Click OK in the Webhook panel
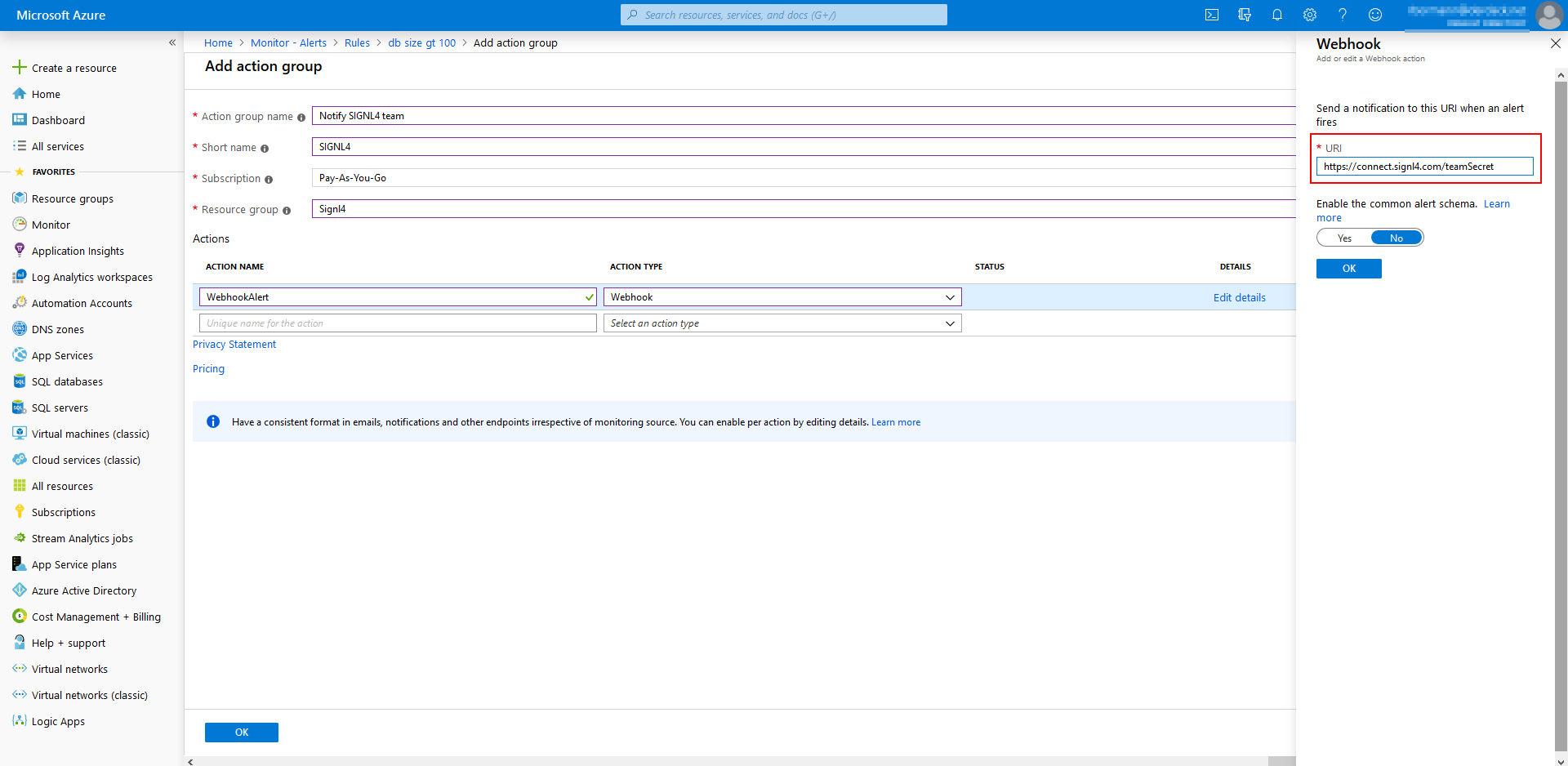This screenshot has width=1568, height=766. tap(1349, 269)
